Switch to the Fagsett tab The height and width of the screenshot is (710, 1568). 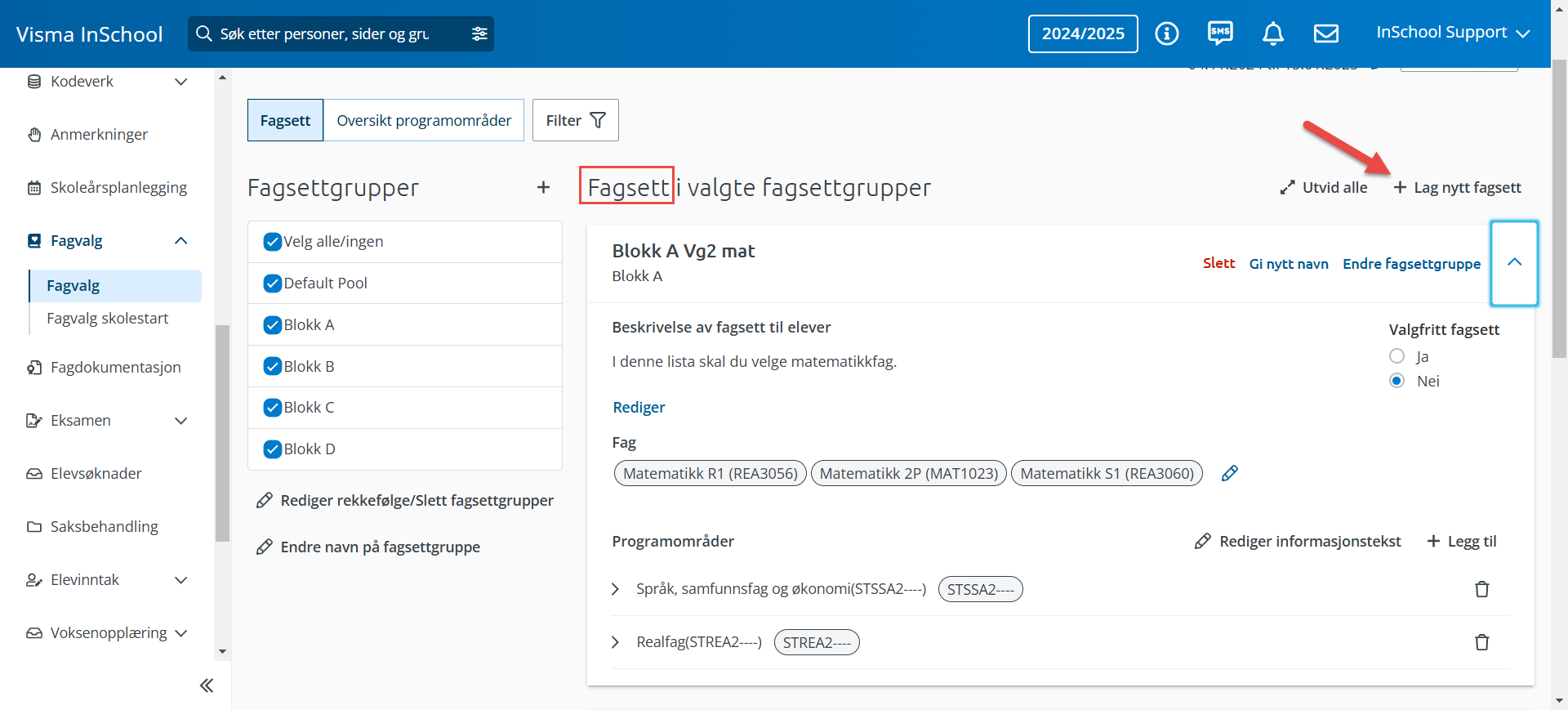285,120
